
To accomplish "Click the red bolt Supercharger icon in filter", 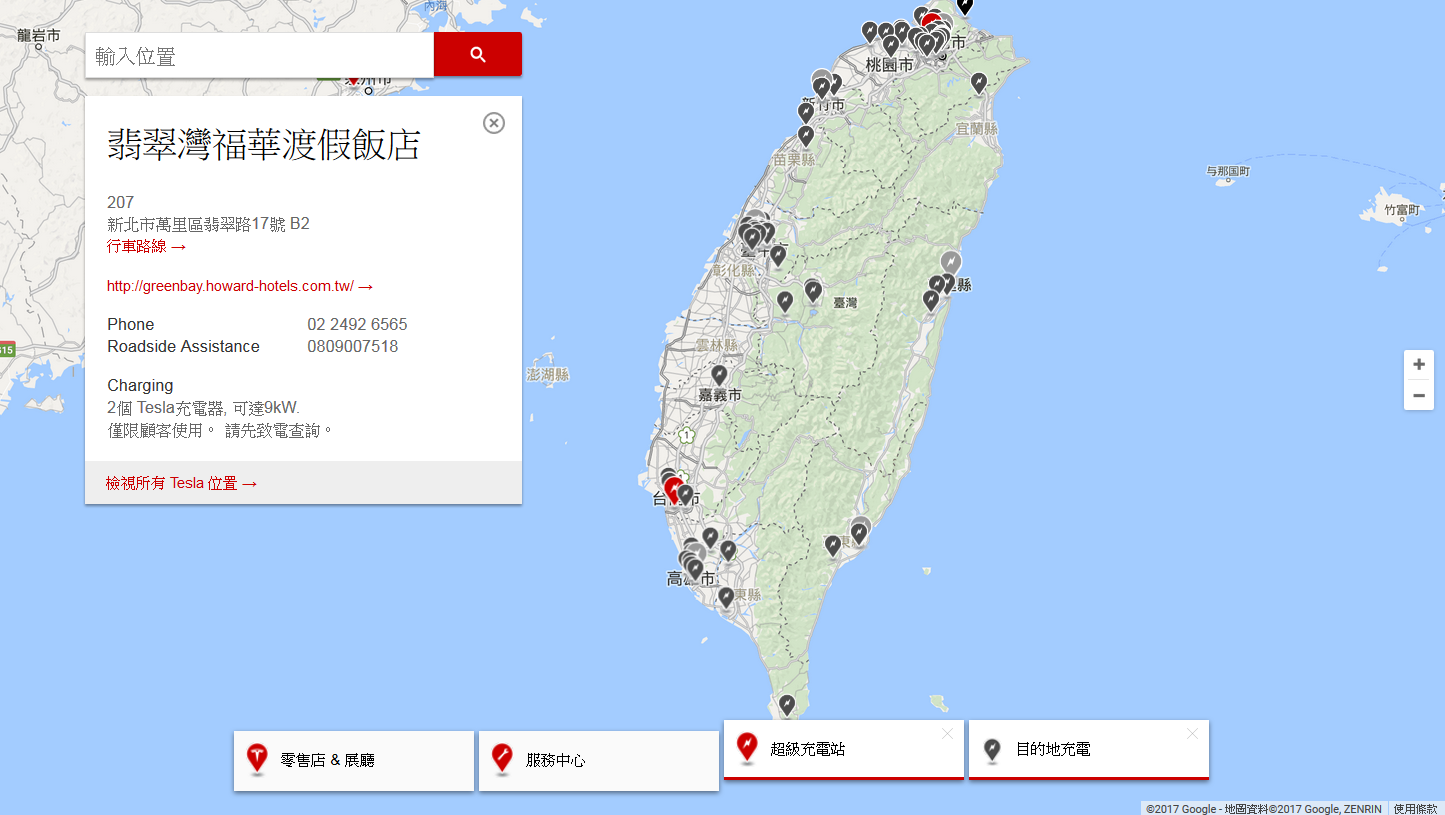I will click(746, 748).
